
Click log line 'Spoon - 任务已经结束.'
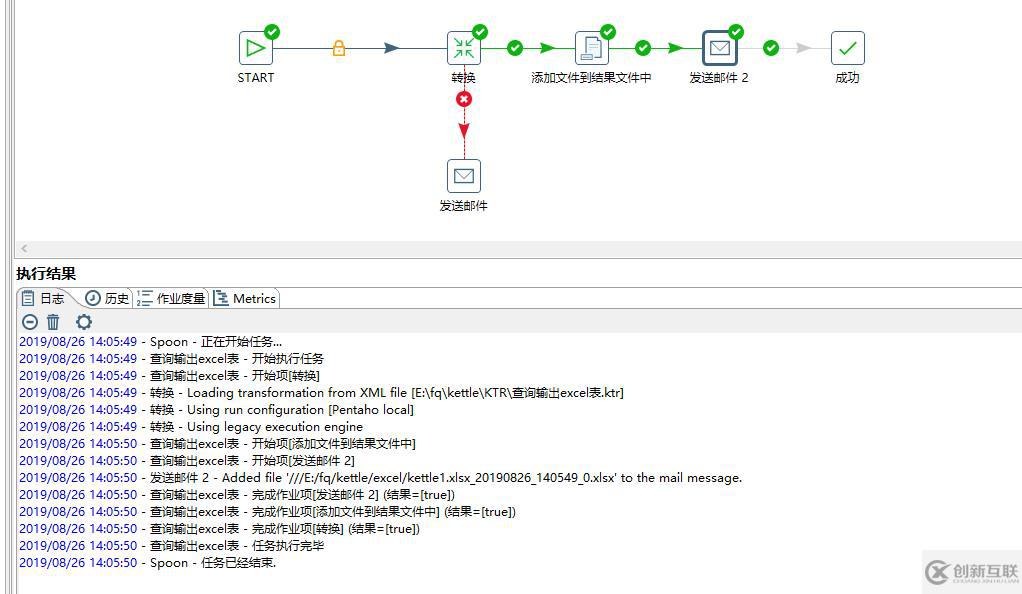(x=148, y=563)
